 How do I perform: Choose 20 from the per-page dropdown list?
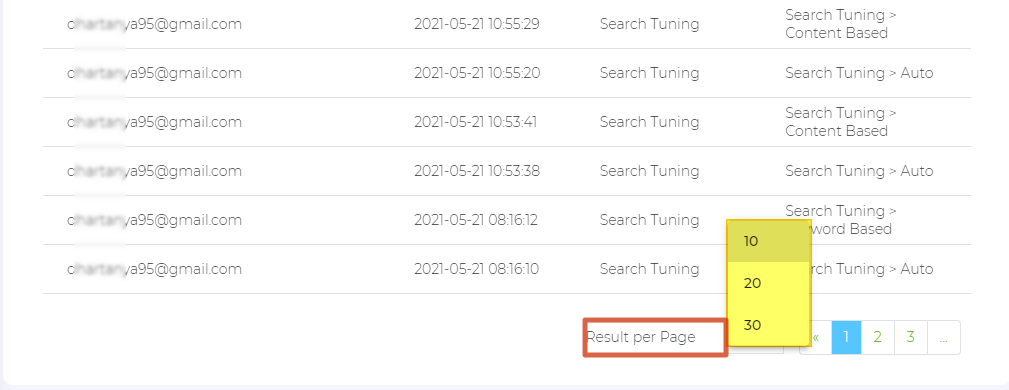pos(768,283)
